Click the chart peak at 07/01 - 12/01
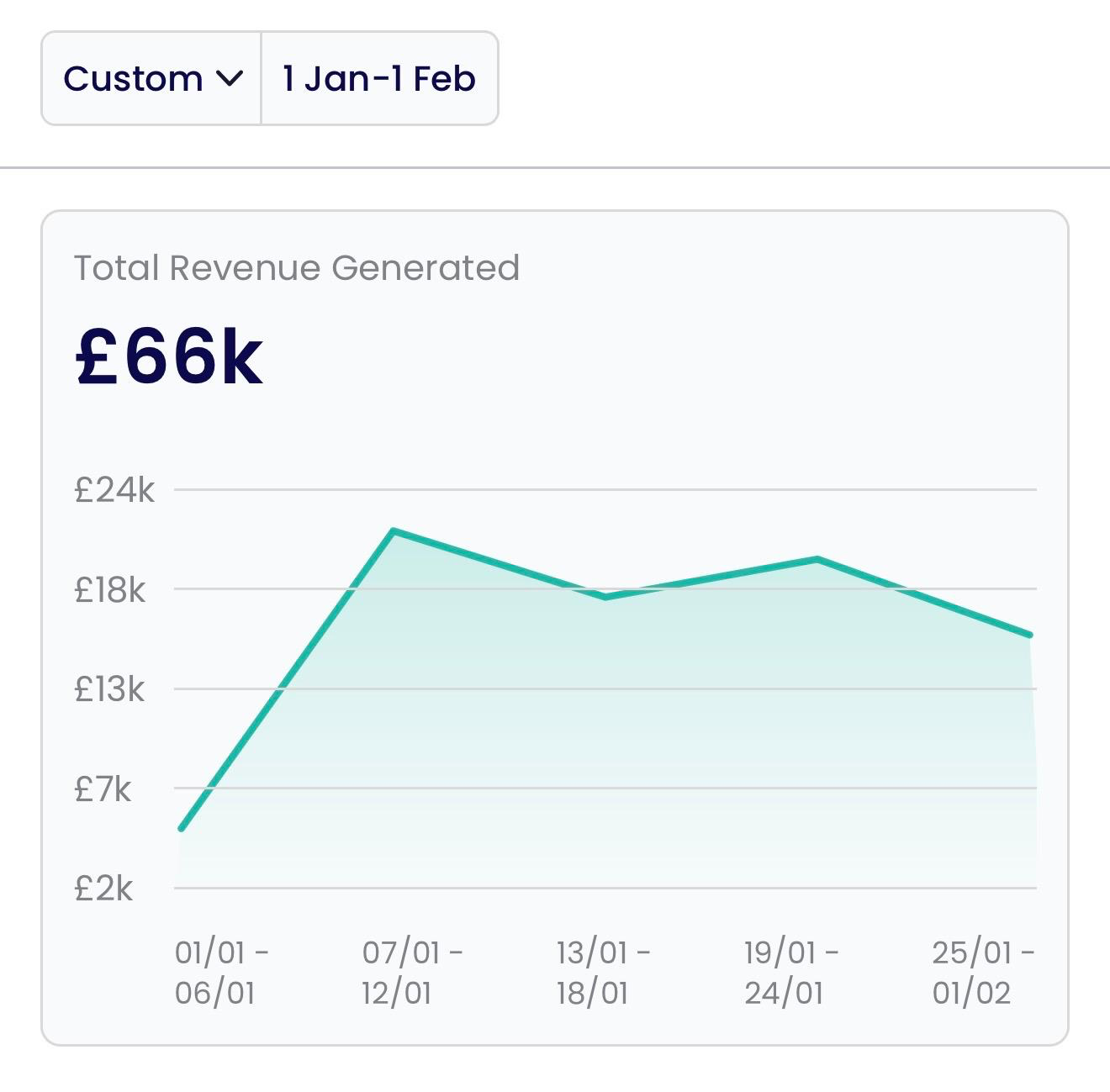Screen dimensions: 1110x1092 pyautogui.click(x=393, y=530)
